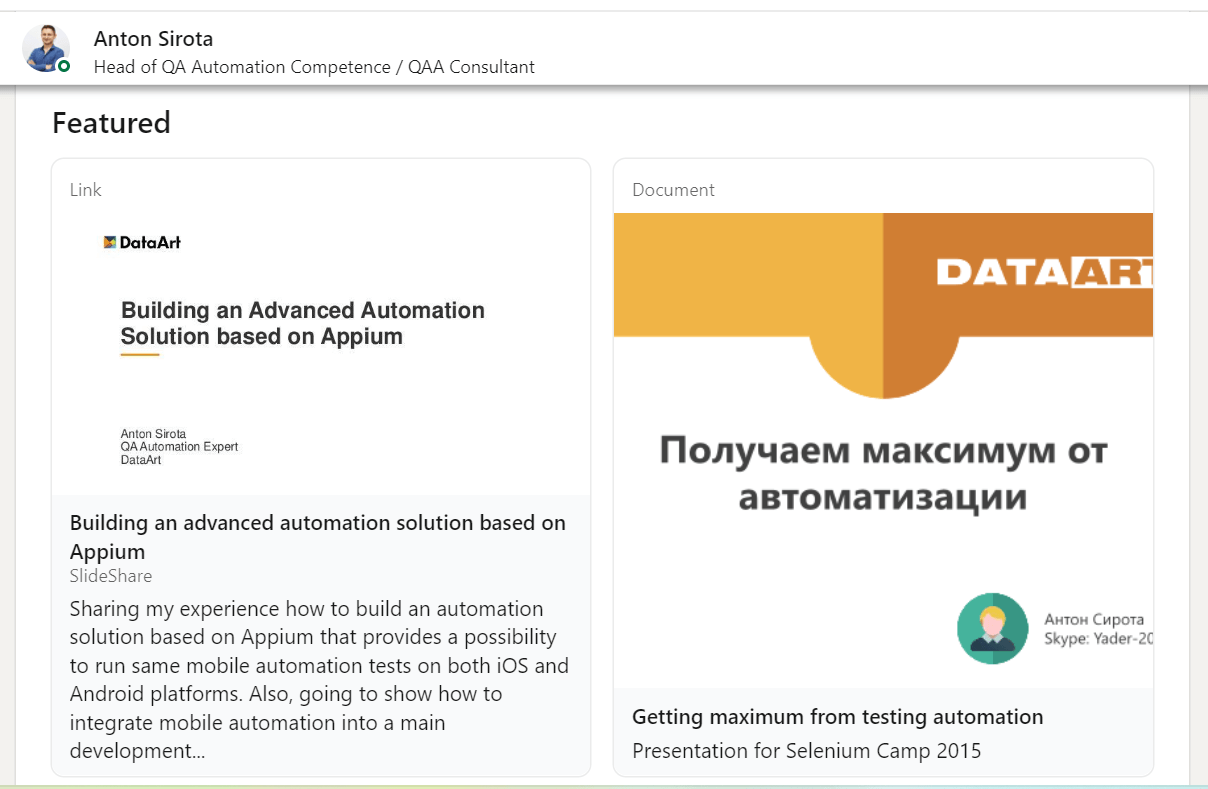Click the Featured section heading
1208x789 pixels.
click(x=111, y=123)
